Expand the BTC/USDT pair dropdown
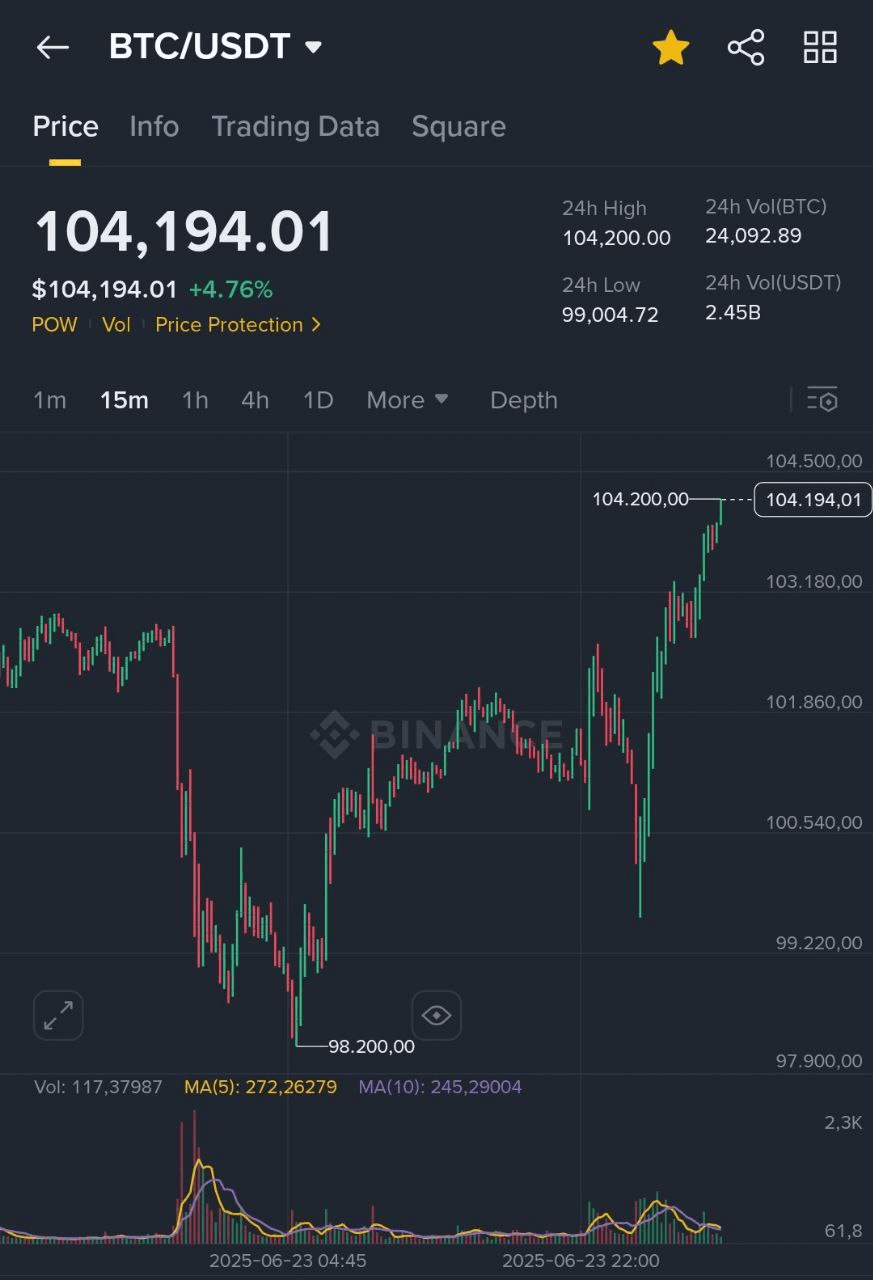 pos(313,47)
